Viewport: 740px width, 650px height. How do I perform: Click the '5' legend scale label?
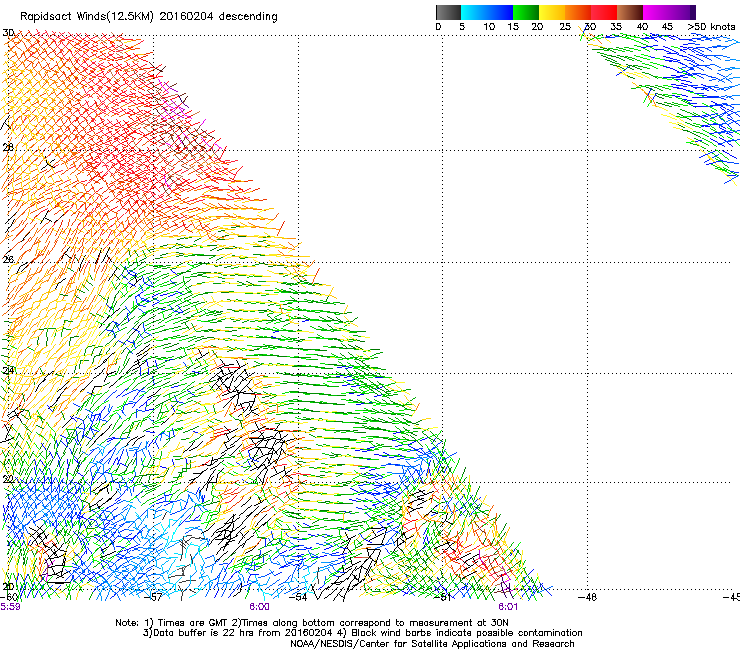[462, 27]
